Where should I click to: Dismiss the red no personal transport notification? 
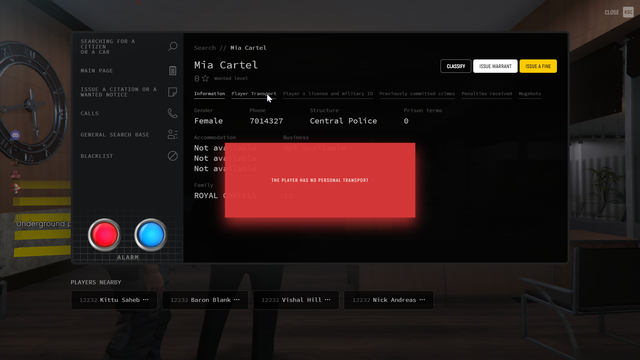(x=320, y=180)
